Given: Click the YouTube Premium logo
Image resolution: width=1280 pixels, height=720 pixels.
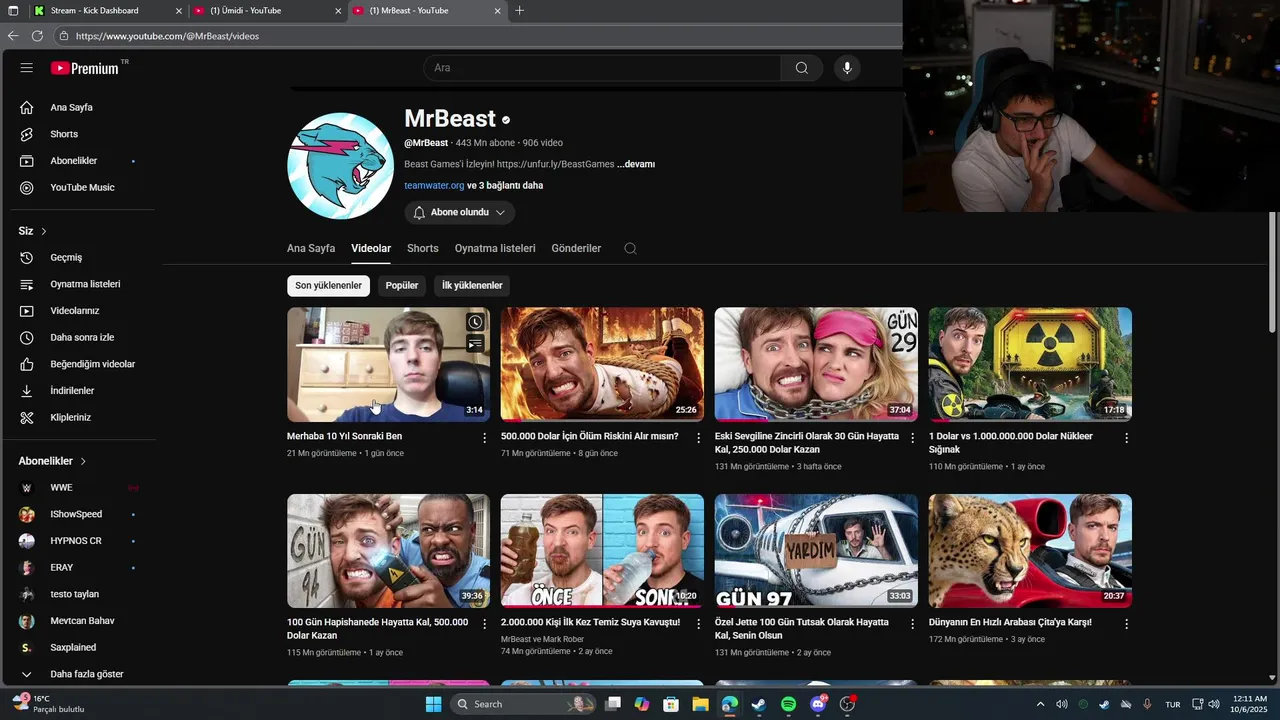Looking at the screenshot, I should [86, 68].
